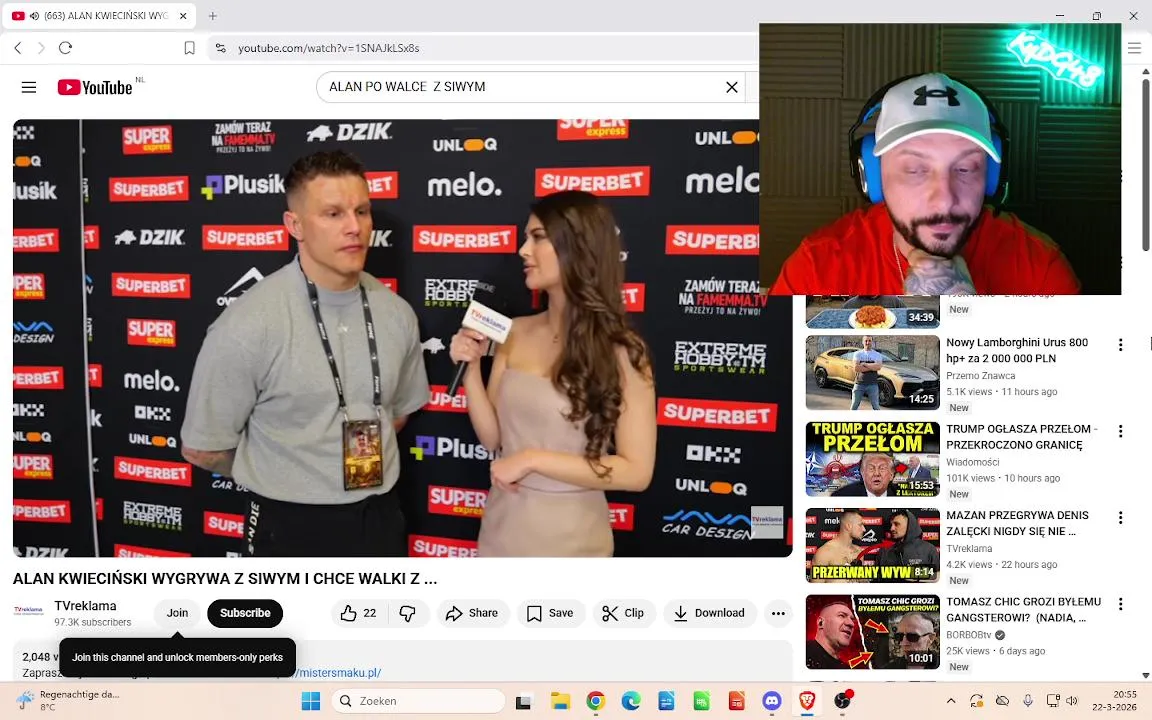Reload the current page

click(65, 48)
